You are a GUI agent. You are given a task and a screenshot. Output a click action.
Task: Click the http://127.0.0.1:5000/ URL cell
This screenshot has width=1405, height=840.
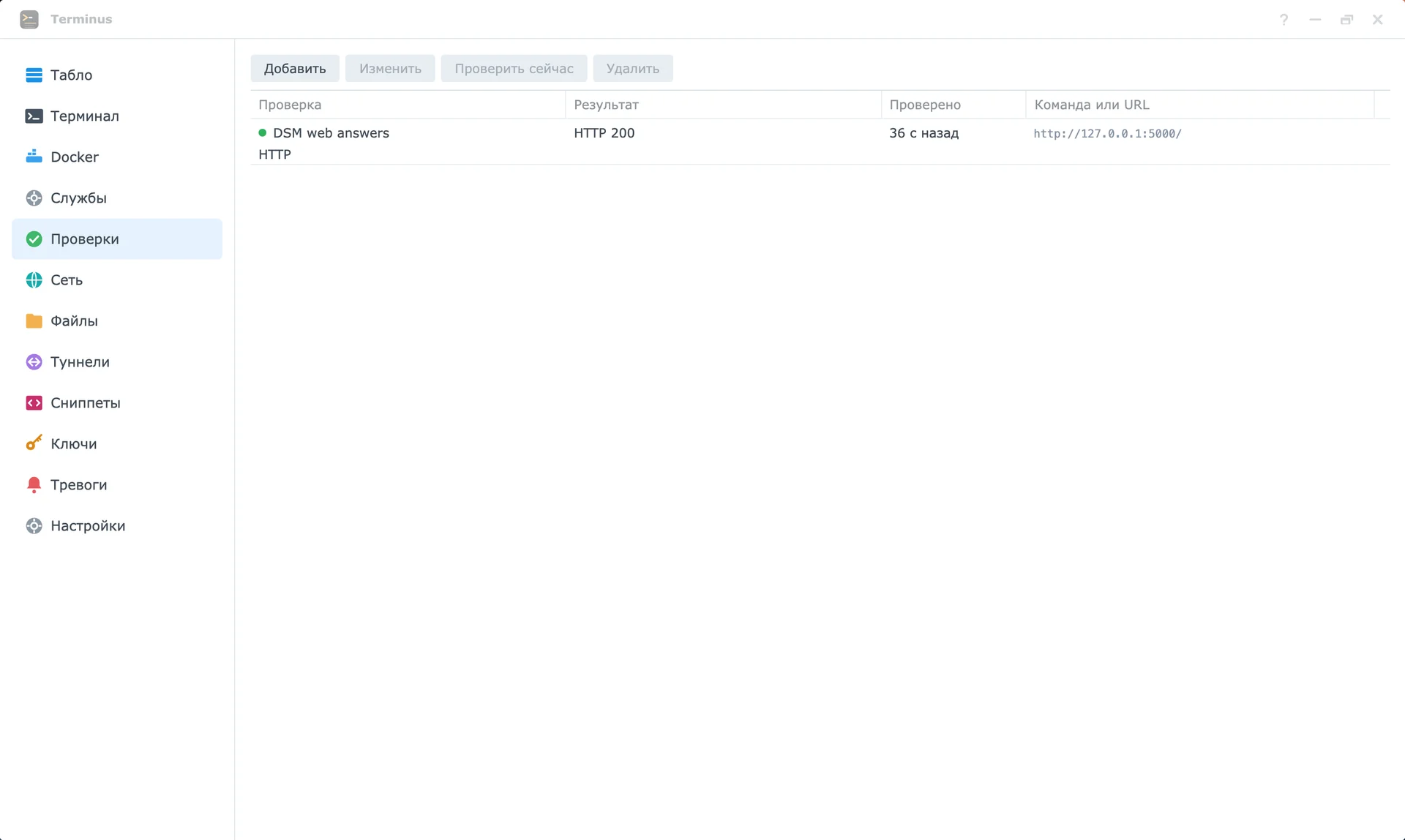(1107, 134)
